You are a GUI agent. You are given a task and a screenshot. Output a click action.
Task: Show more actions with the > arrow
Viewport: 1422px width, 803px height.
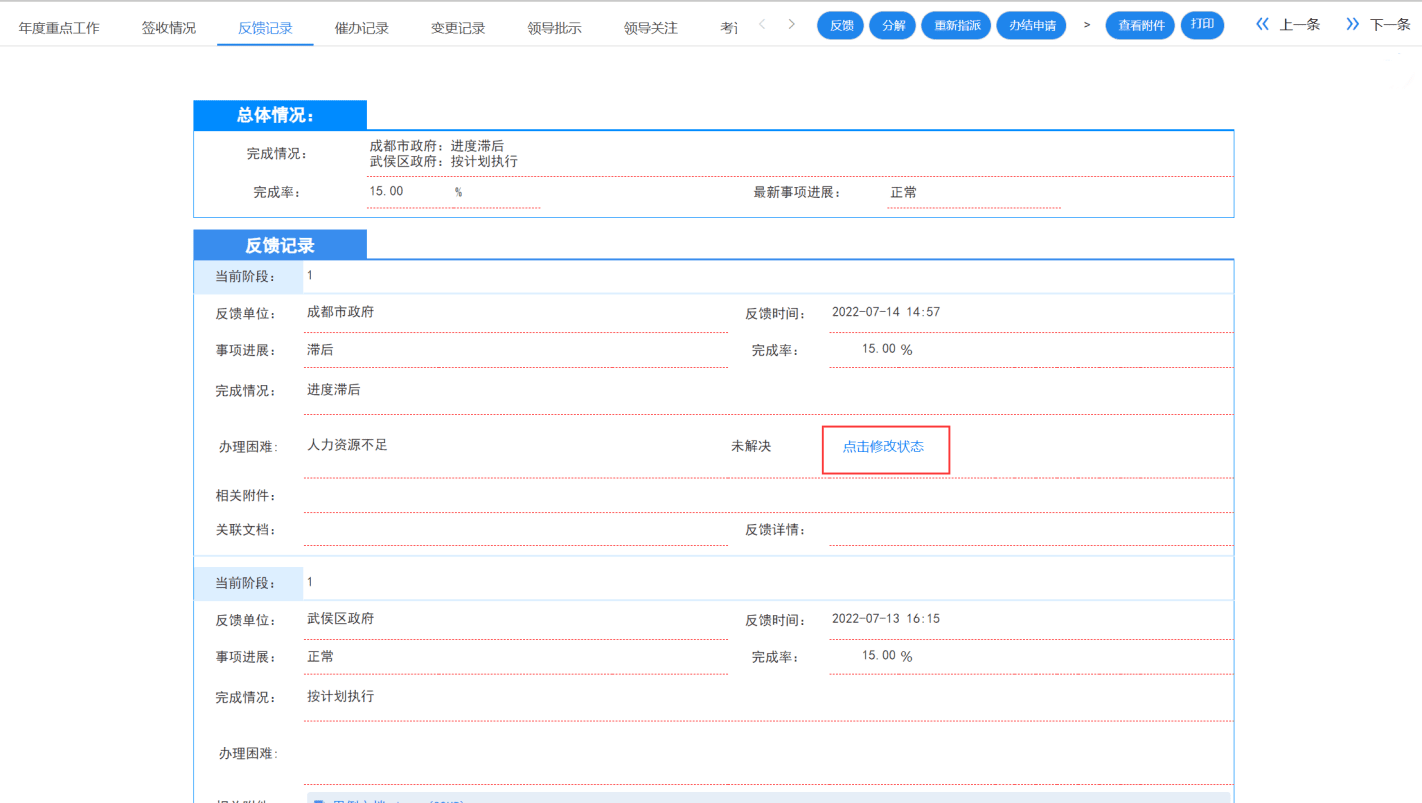1086,24
